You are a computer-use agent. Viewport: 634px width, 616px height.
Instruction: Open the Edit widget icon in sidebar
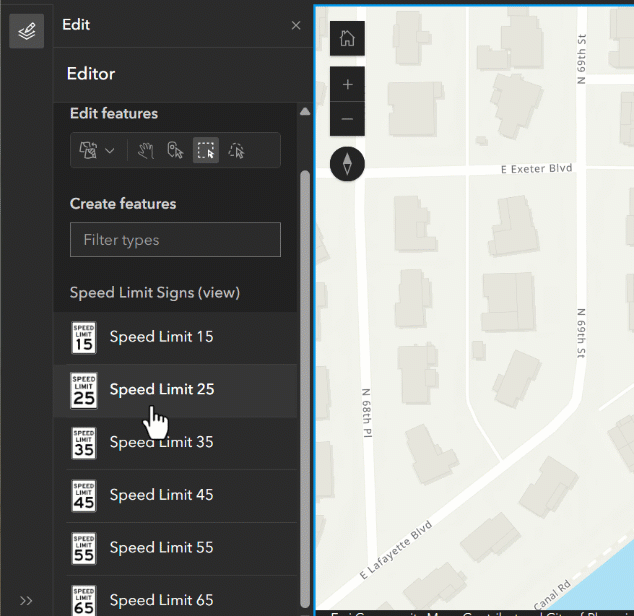[x=27, y=31]
